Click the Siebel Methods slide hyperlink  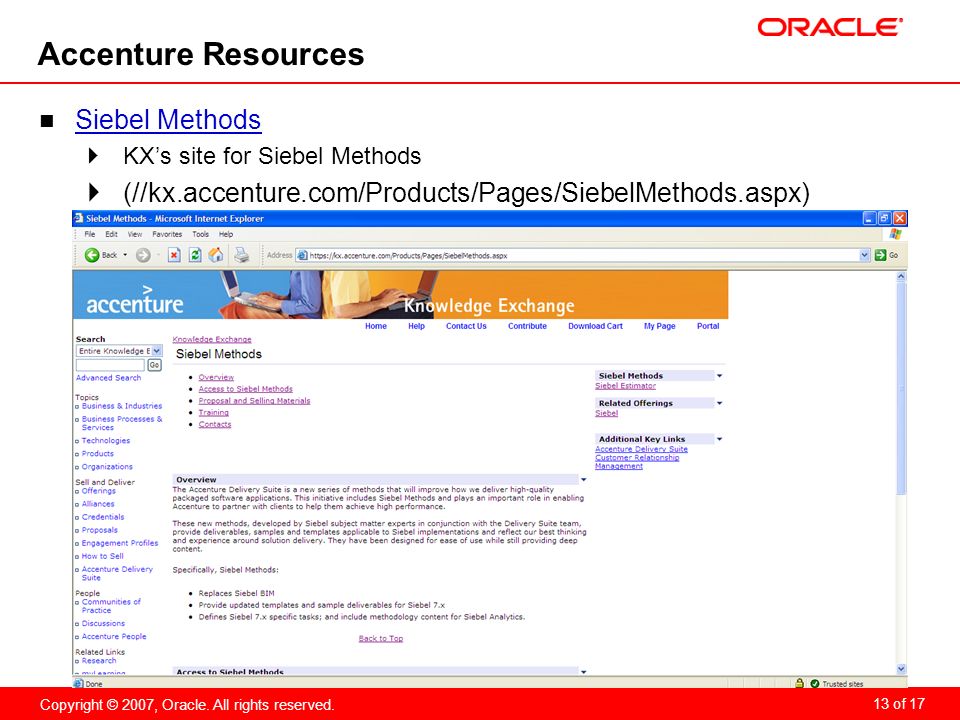pos(168,119)
